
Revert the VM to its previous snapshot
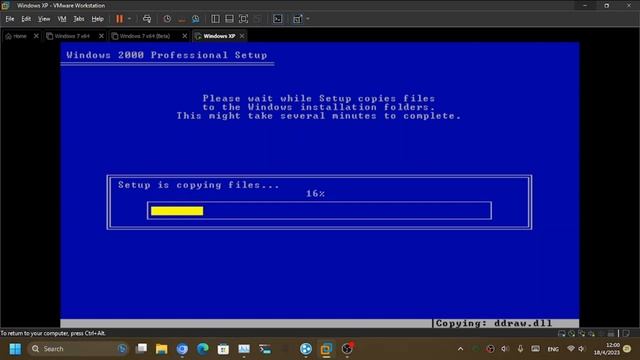coord(182,19)
